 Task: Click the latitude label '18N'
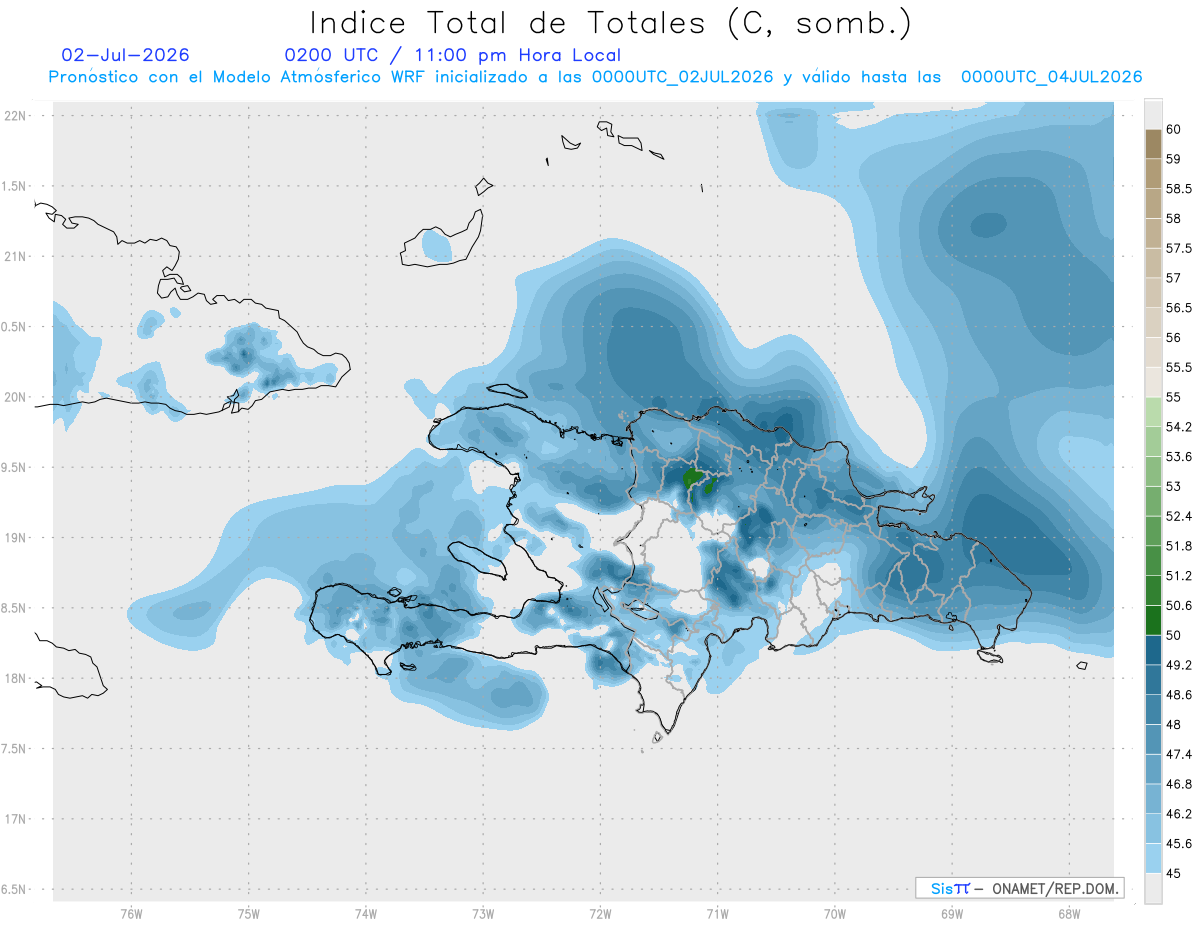(x=14, y=679)
